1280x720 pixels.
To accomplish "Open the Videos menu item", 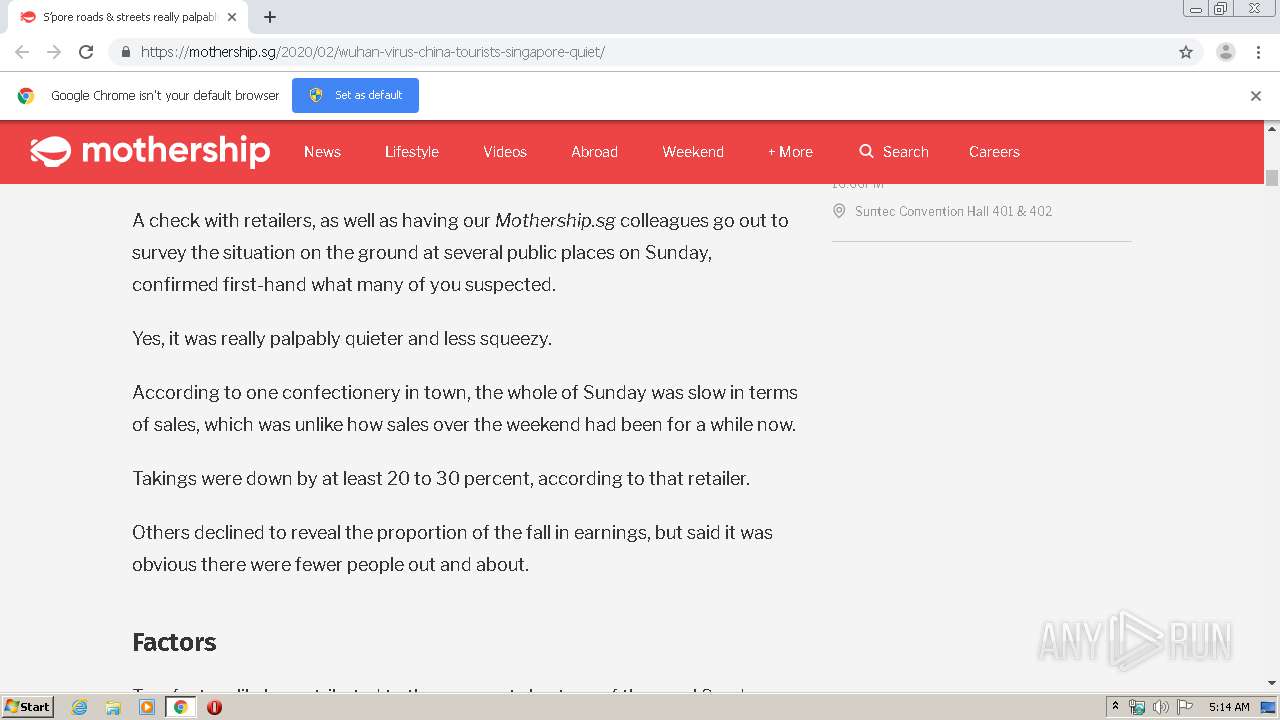I will coord(505,152).
